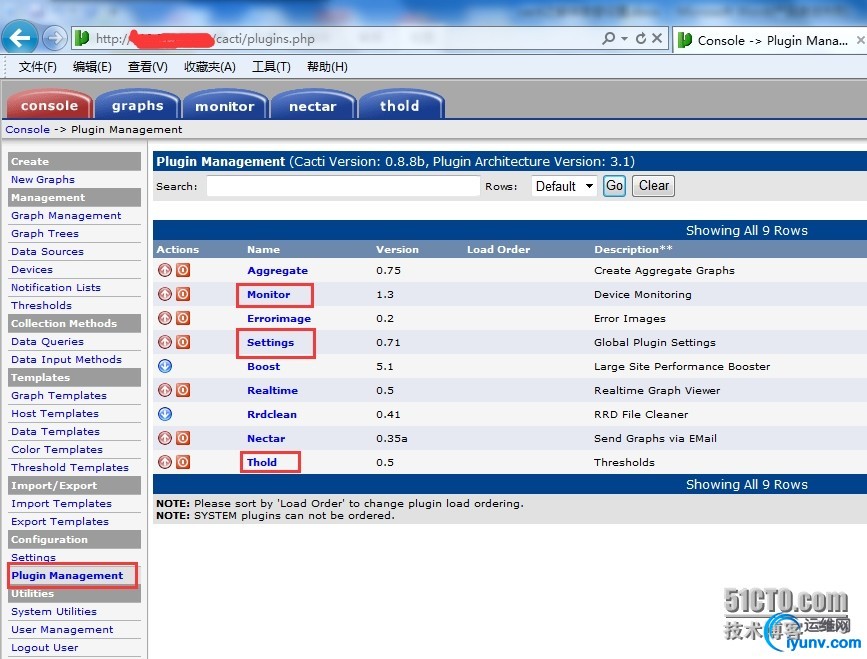Click the browser Back arrow button
867x659 pixels.
pos(20,38)
